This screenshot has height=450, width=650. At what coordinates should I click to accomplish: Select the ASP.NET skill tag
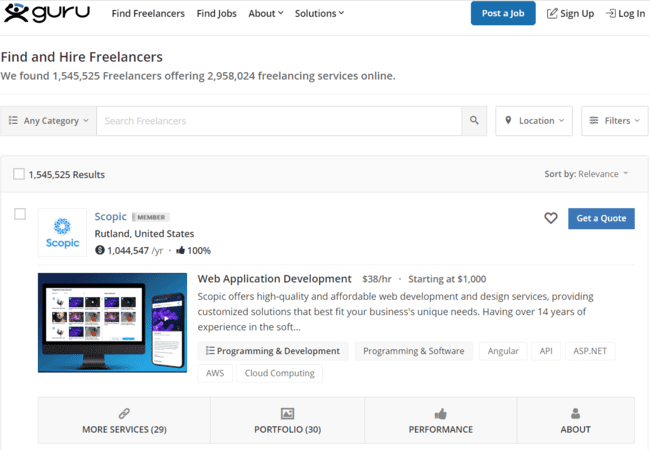pos(590,351)
